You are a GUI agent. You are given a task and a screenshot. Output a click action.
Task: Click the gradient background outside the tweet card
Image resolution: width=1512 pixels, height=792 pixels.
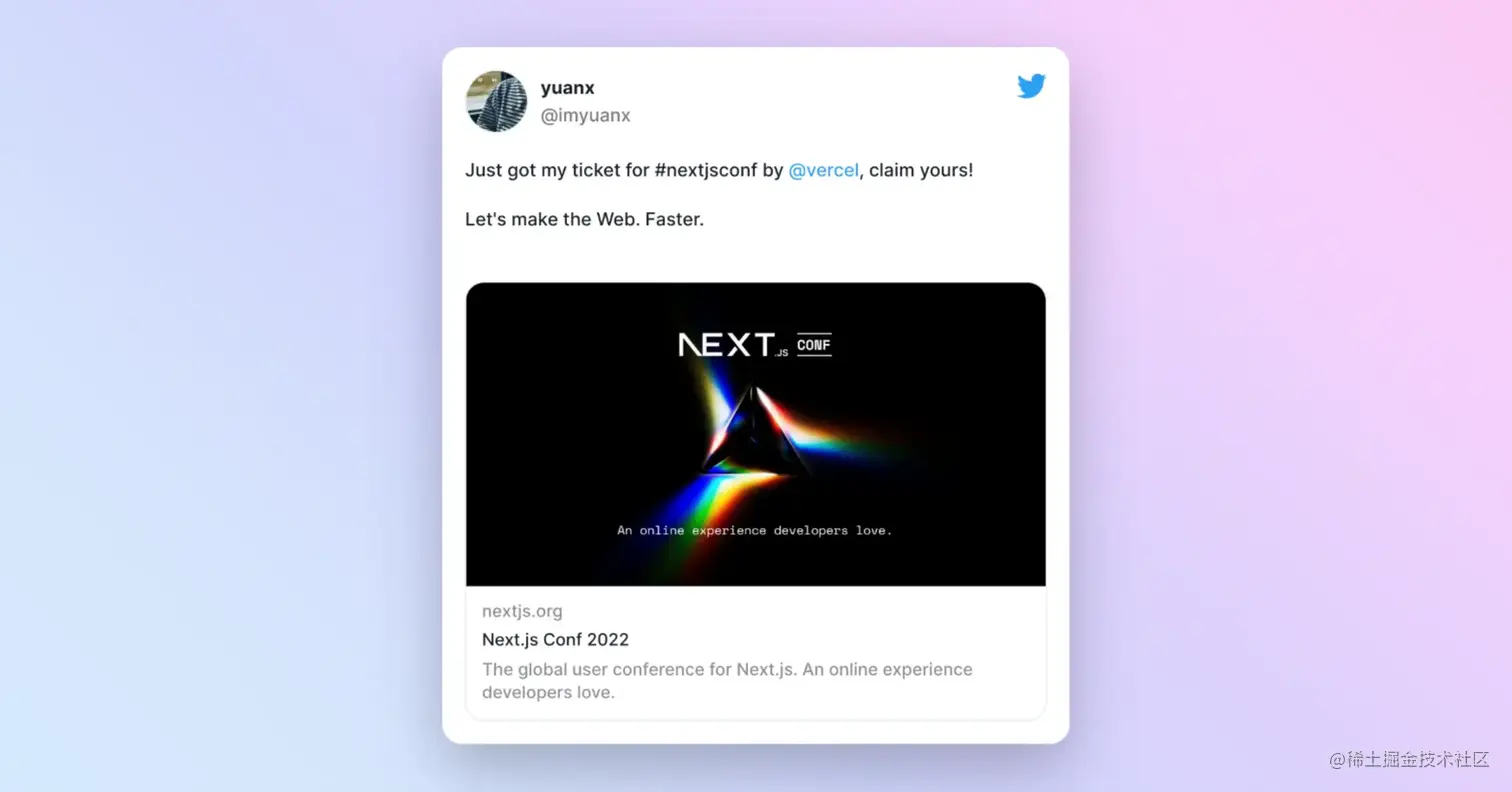tap(220, 400)
